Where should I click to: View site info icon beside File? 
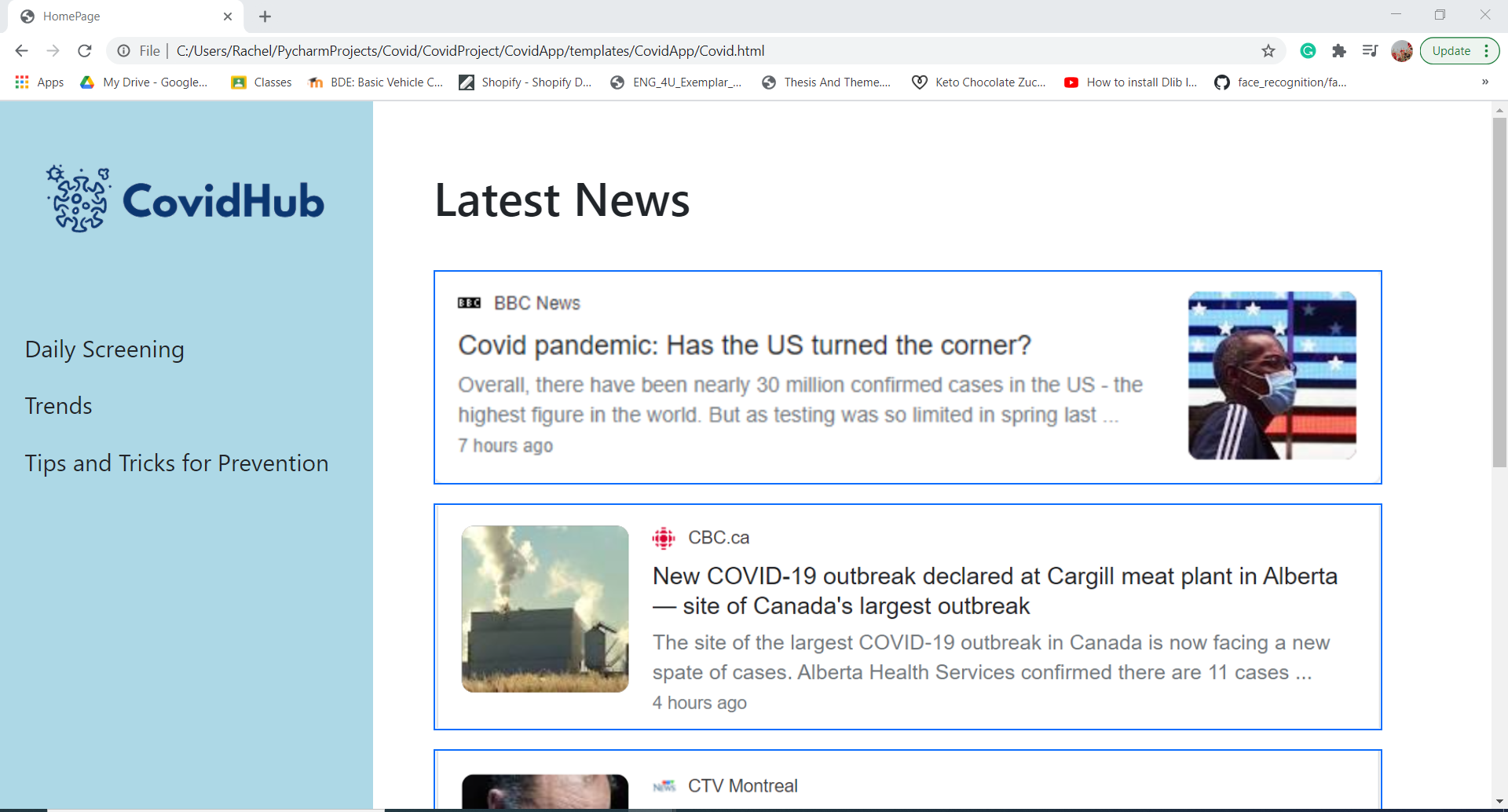pos(124,51)
